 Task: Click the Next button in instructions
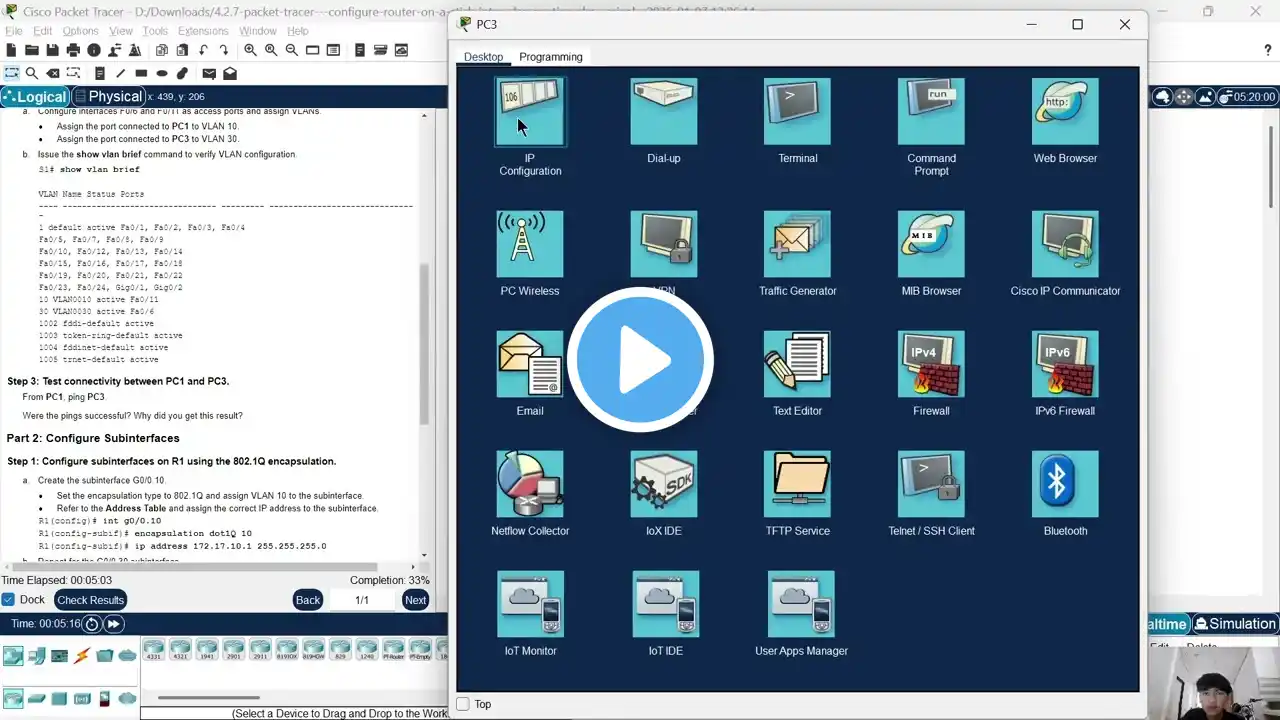[x=415, y=600]
